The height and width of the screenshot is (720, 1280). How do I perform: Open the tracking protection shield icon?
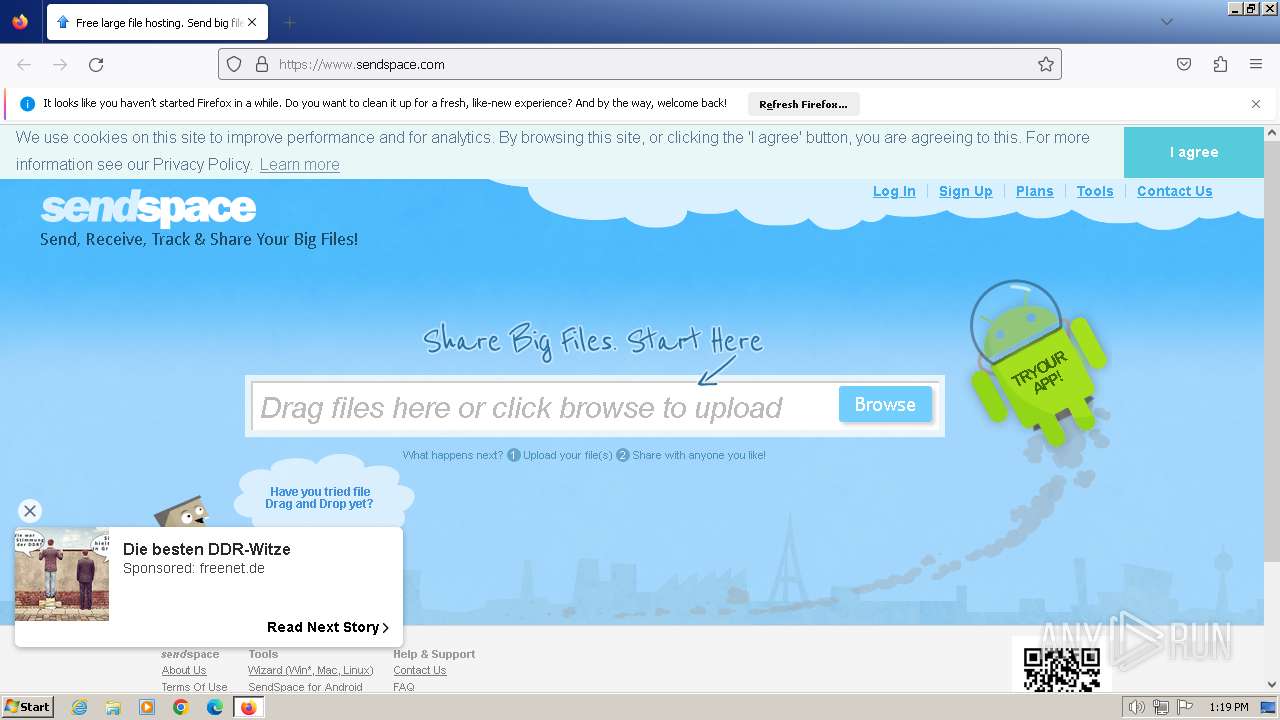234,64
